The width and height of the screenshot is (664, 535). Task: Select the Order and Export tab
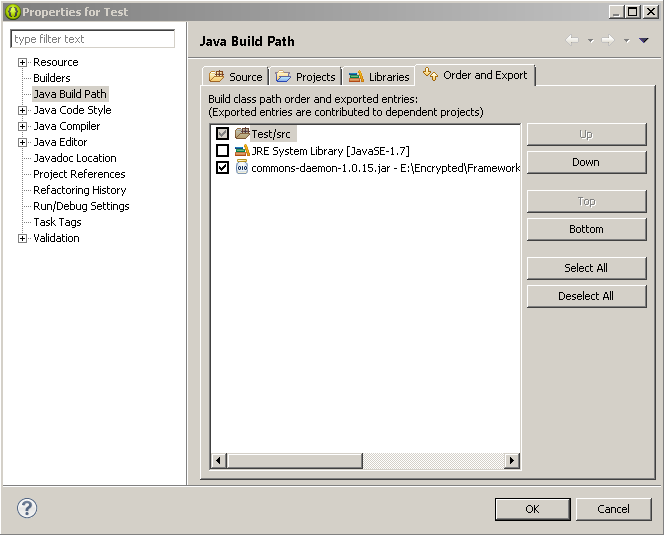click(475, 75)
